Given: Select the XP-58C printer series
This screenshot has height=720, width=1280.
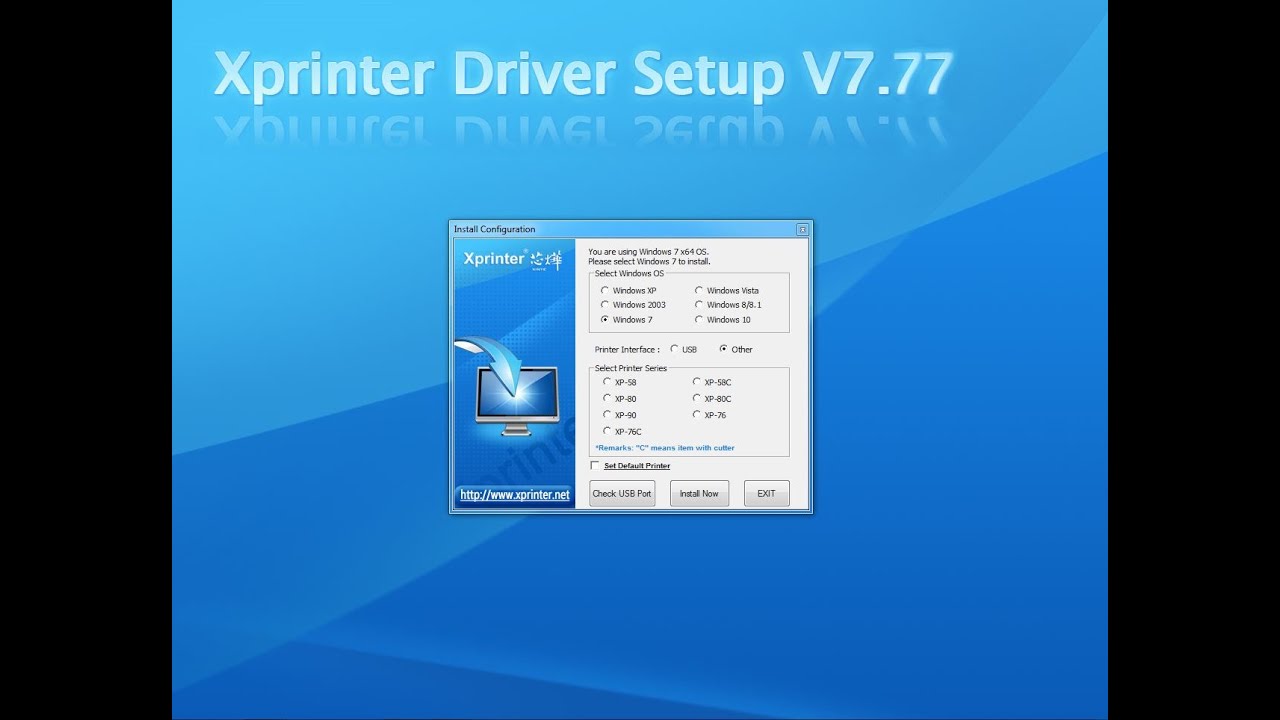Looking at the screenshot, I should tap(697, 382).
